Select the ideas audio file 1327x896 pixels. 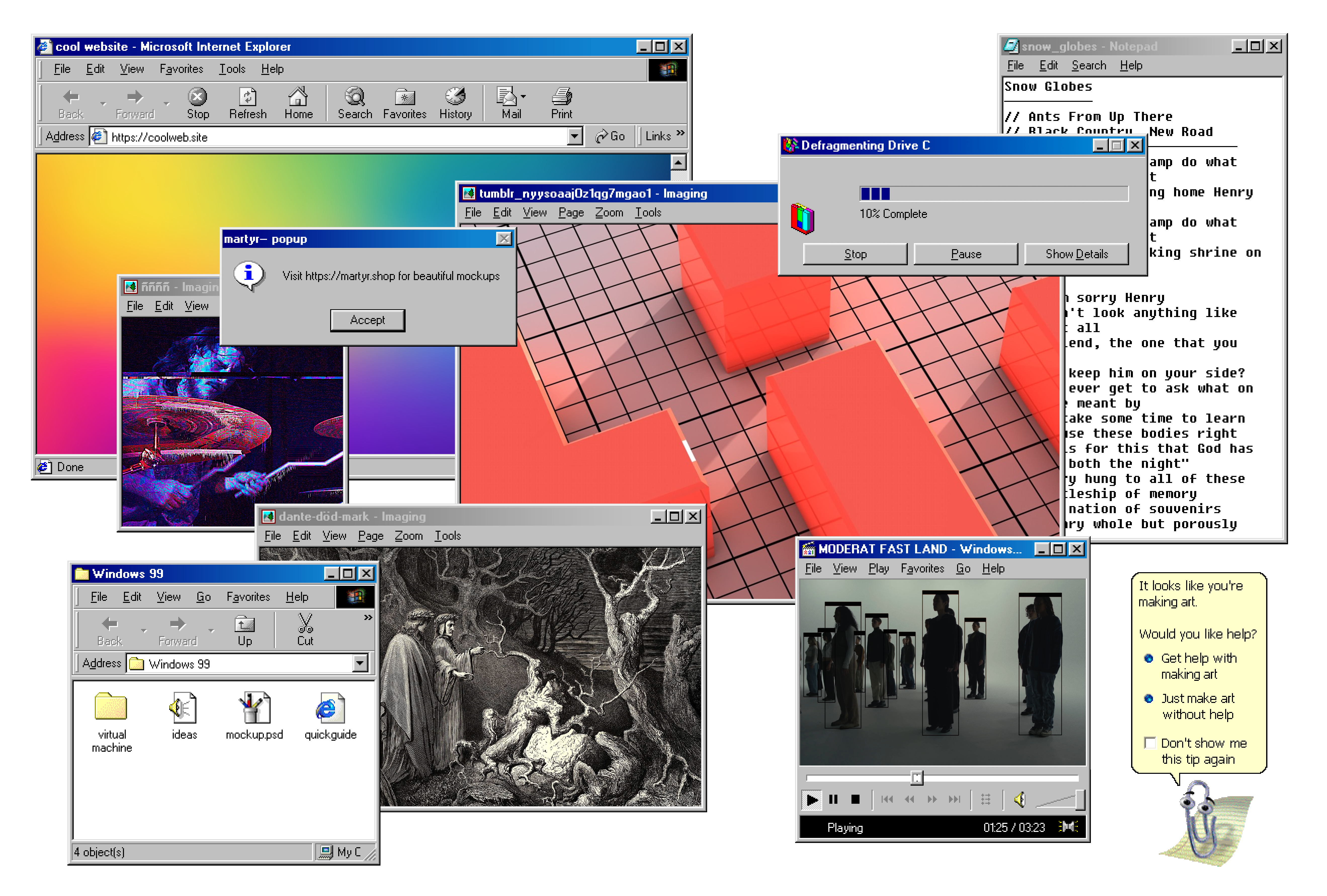(x=184, y=716)
